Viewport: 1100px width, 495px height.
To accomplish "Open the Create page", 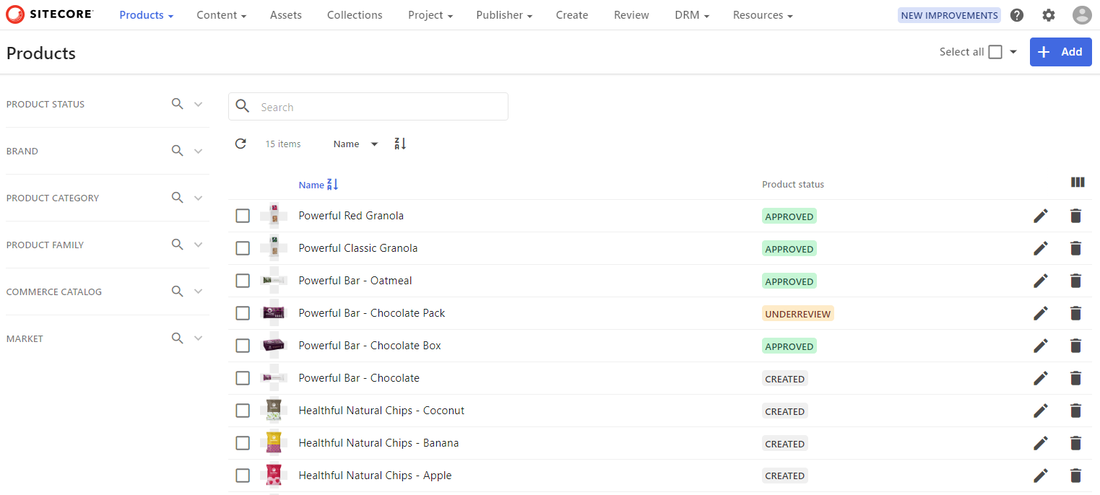I will [x=572, y=15].
